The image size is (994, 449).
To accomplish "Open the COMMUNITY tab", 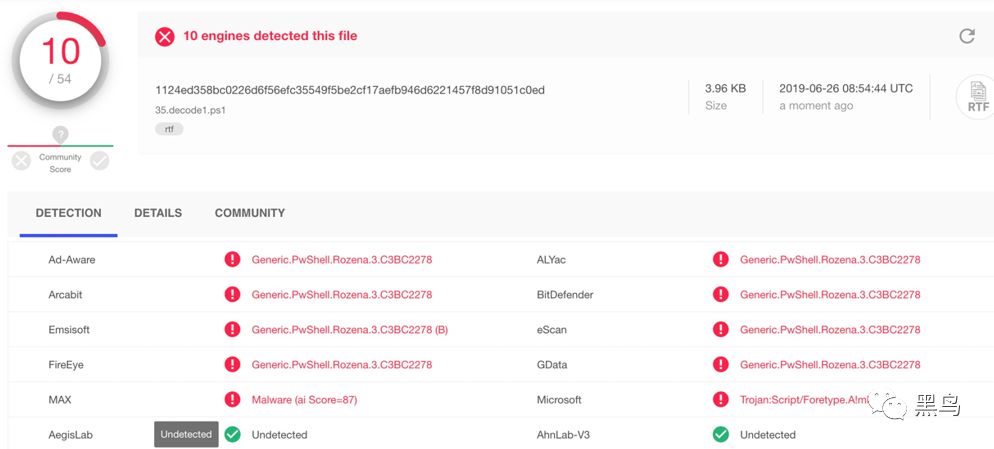I will 250,213.
